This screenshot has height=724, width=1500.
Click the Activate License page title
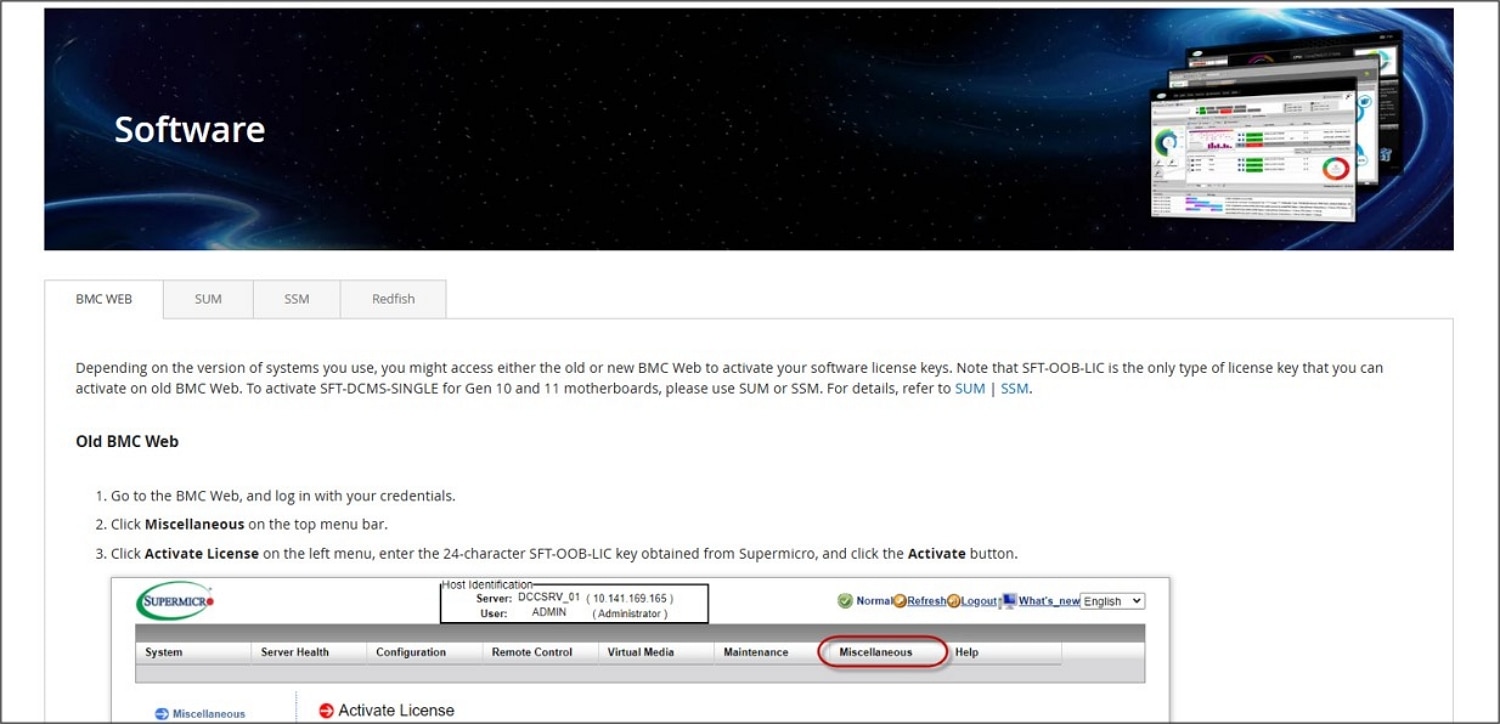[x=396, y=711]
